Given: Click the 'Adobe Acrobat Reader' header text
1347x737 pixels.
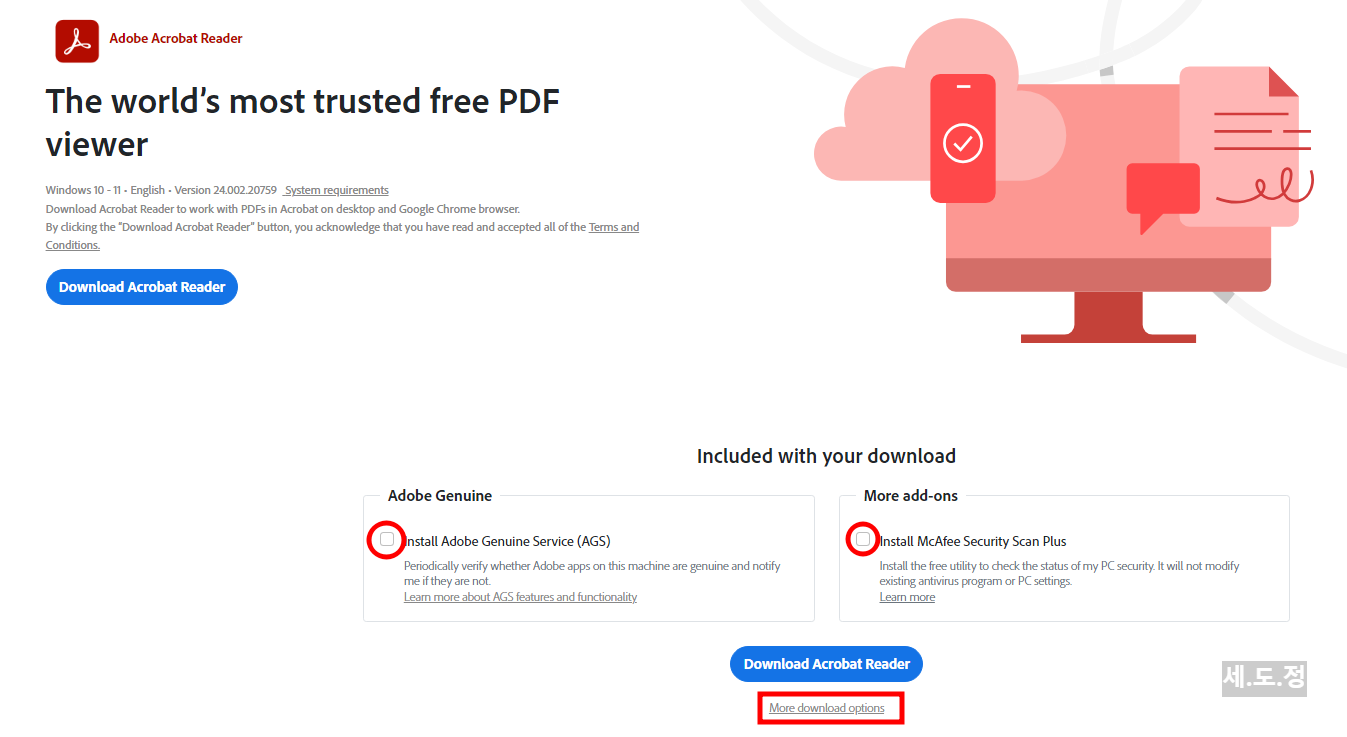Looking at the screenshot, I should [176, 38].
